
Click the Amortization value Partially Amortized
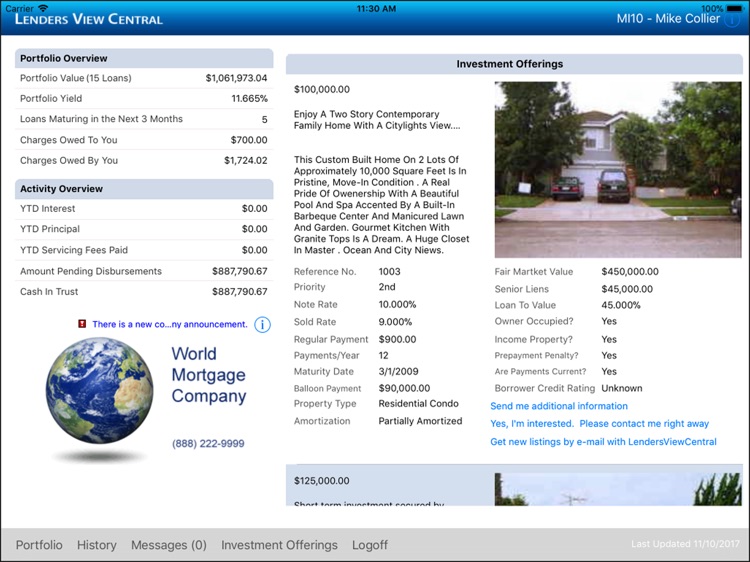(420, 421)
